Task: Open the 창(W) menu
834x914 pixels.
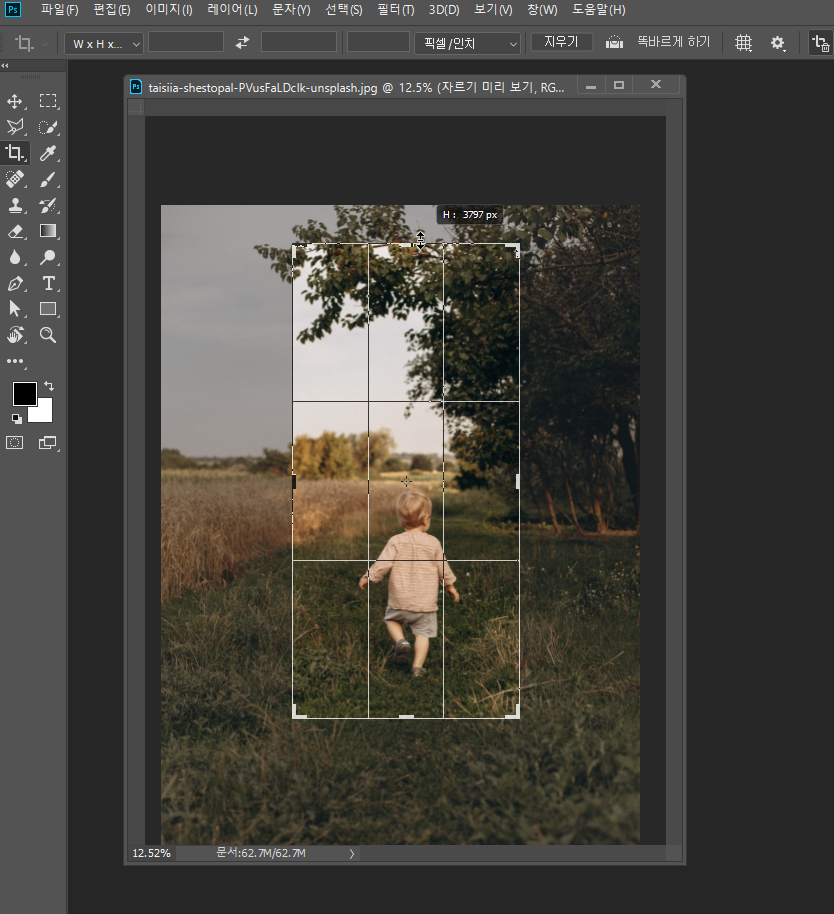Action: click(x=542, y=10)
